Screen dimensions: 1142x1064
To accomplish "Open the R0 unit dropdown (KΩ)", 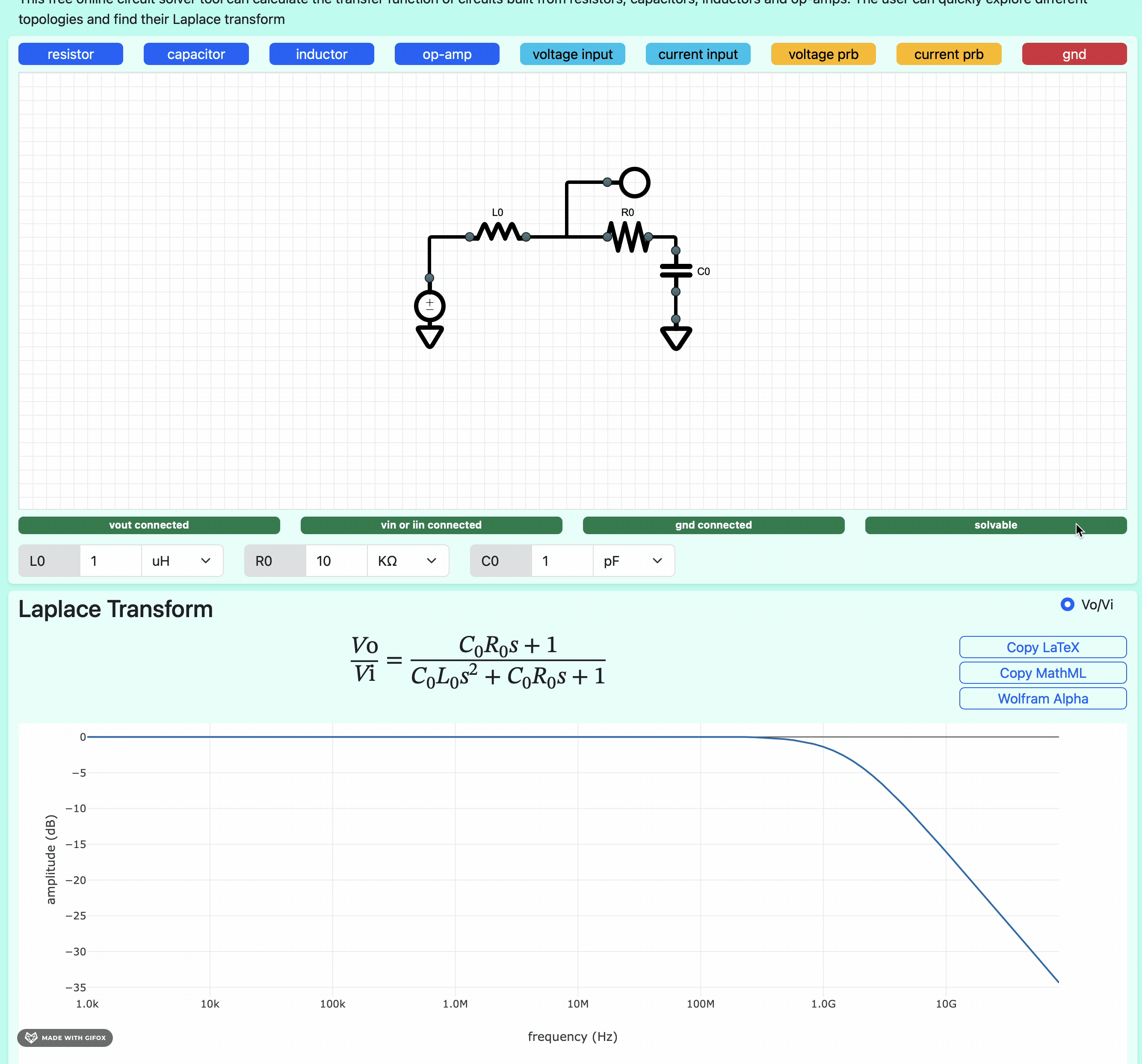I will point(407,561).
